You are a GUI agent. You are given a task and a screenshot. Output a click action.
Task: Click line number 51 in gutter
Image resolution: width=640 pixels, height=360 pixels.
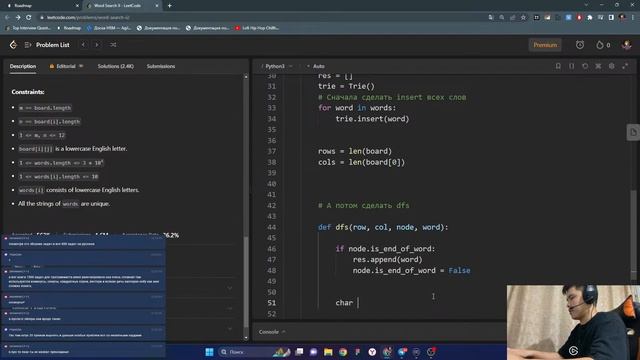(x=271, y=303)
